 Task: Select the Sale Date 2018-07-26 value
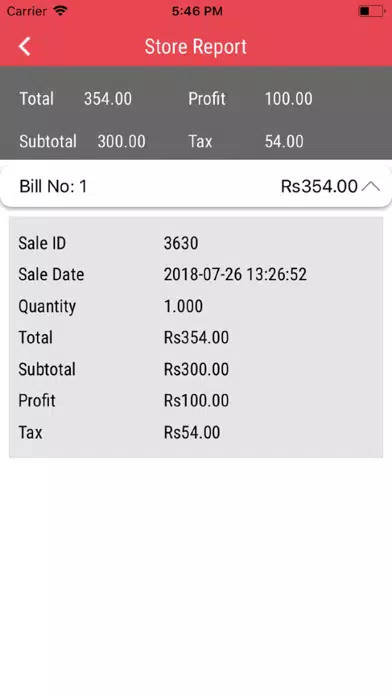(x=235, y=274)
